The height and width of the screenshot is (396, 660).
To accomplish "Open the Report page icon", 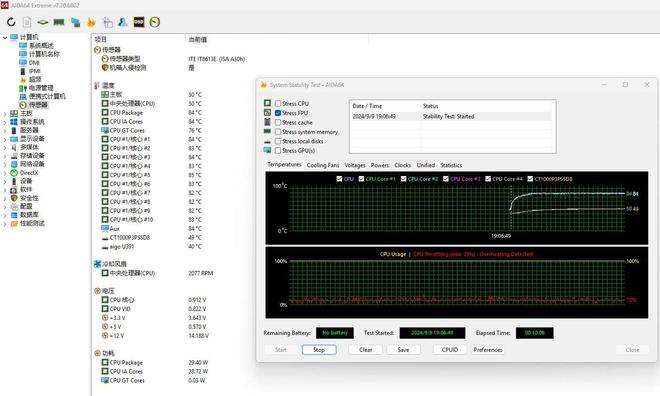I will click(27, 22).
